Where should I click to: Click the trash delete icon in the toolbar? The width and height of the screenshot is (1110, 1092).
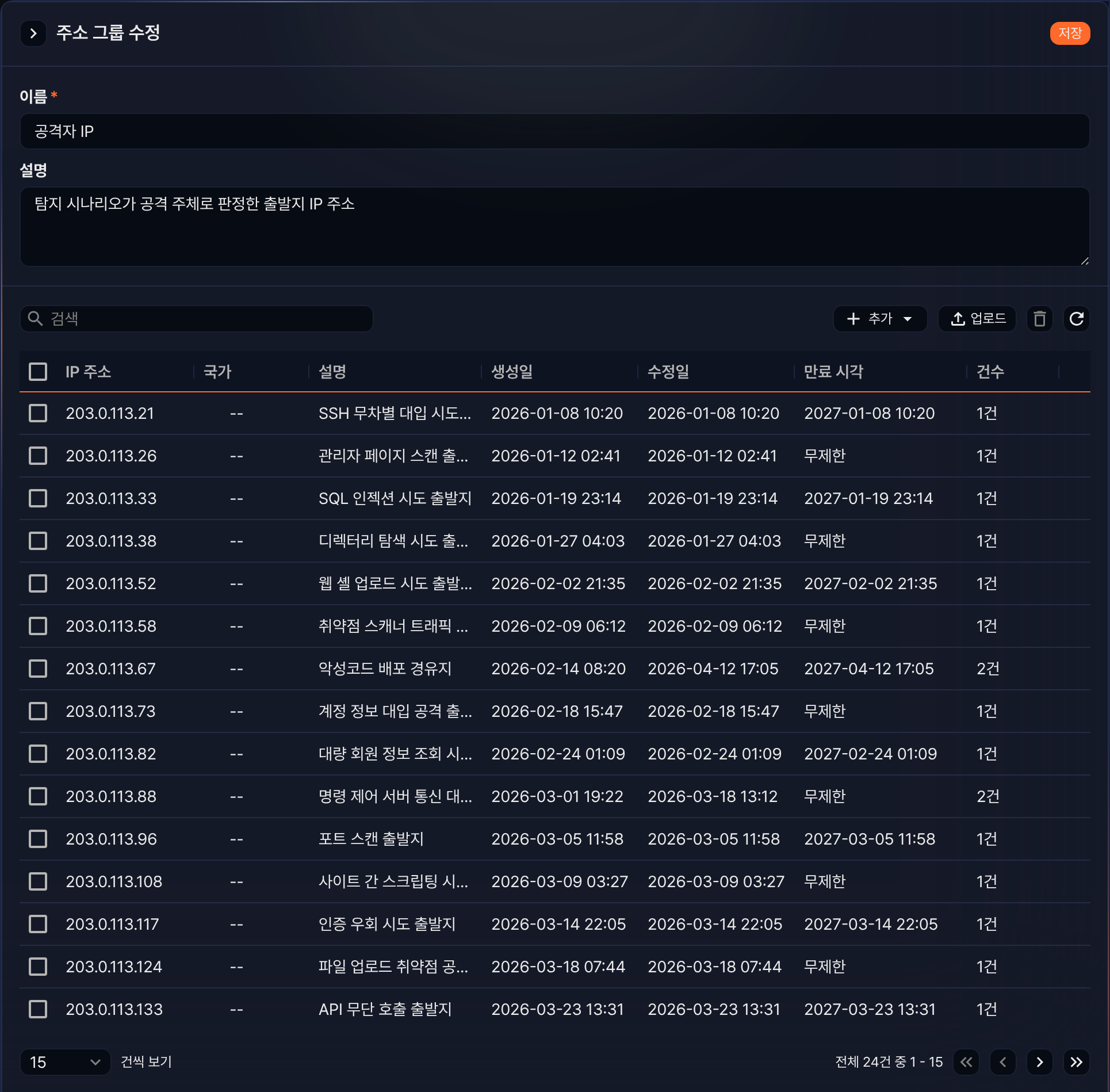click(1039, 319)
